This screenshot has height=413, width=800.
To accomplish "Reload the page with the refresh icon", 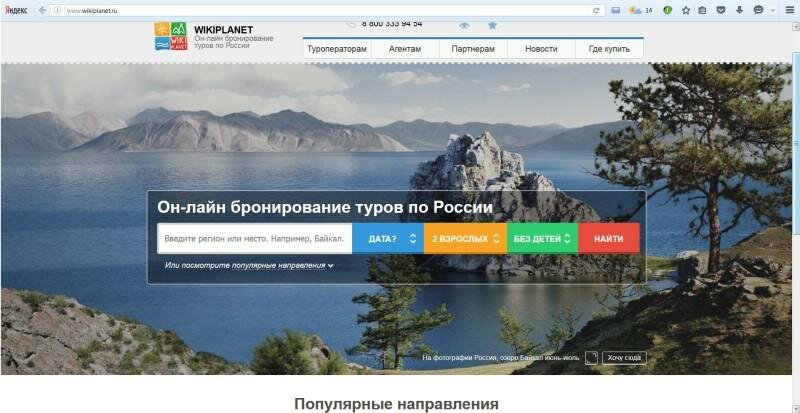I will (x=595, y=10).
